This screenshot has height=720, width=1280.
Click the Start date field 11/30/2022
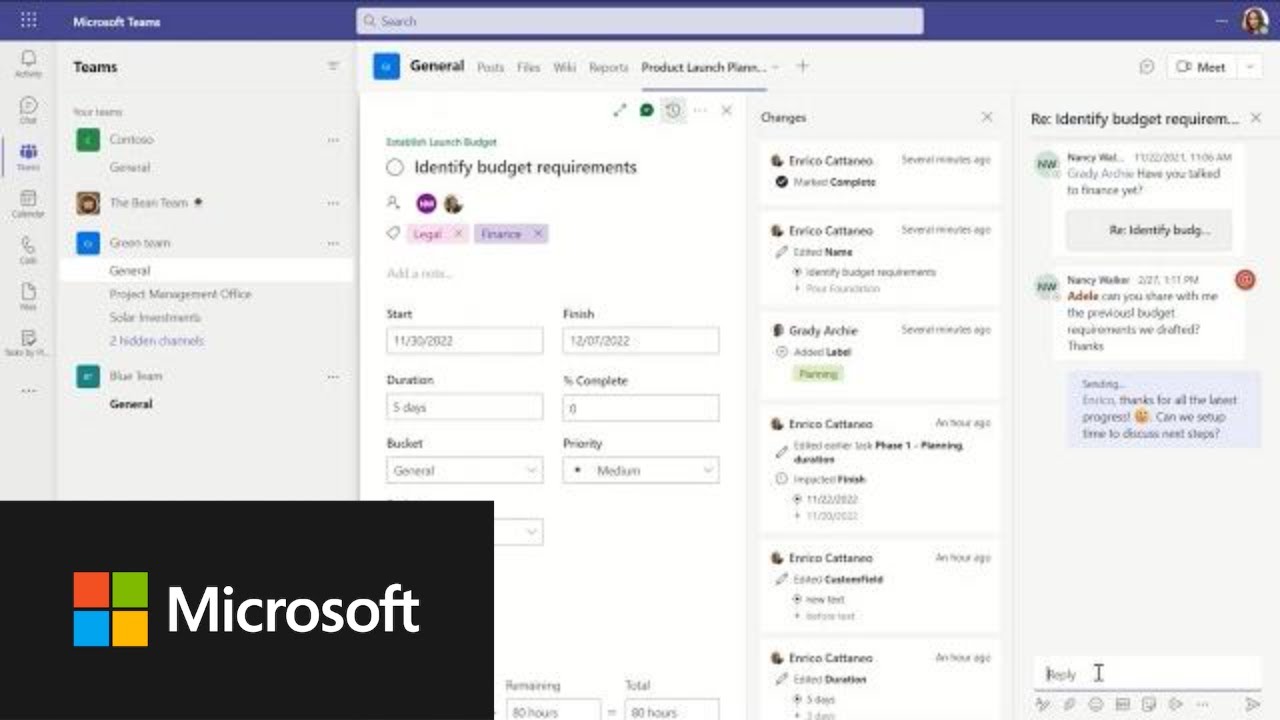(x=465, y=341)
